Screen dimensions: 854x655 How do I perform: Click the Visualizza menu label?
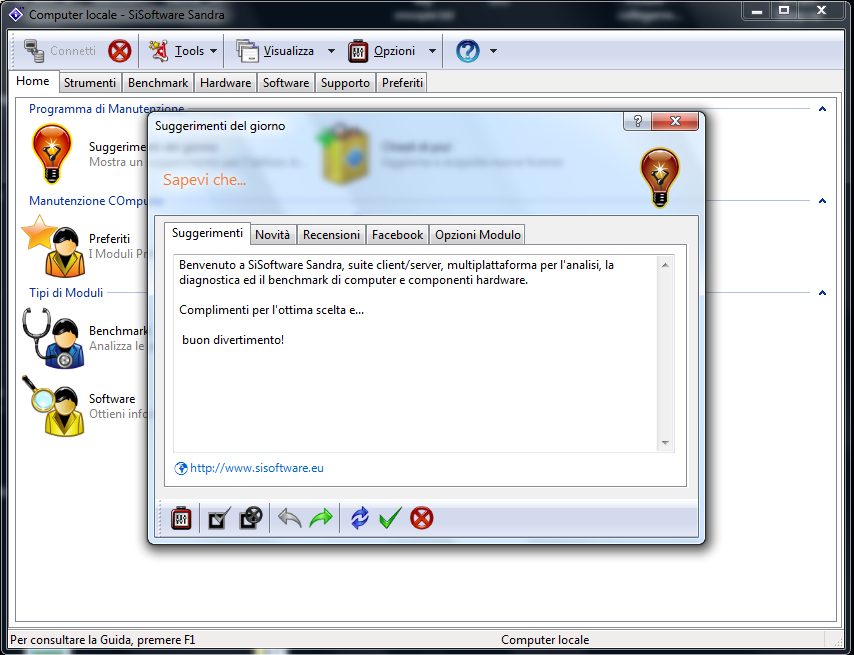point(289,51)
